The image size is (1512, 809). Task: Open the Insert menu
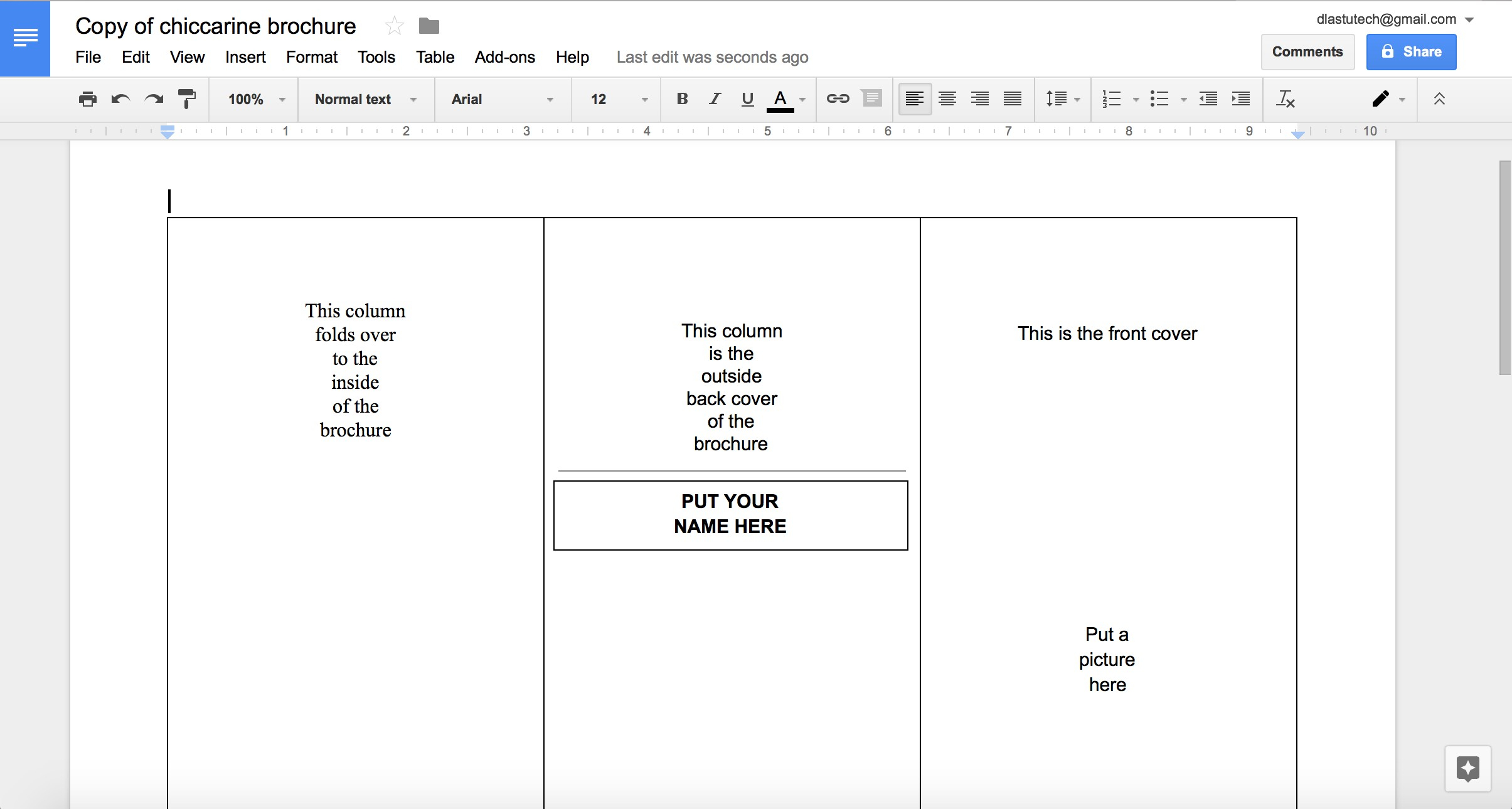point(245,56)
